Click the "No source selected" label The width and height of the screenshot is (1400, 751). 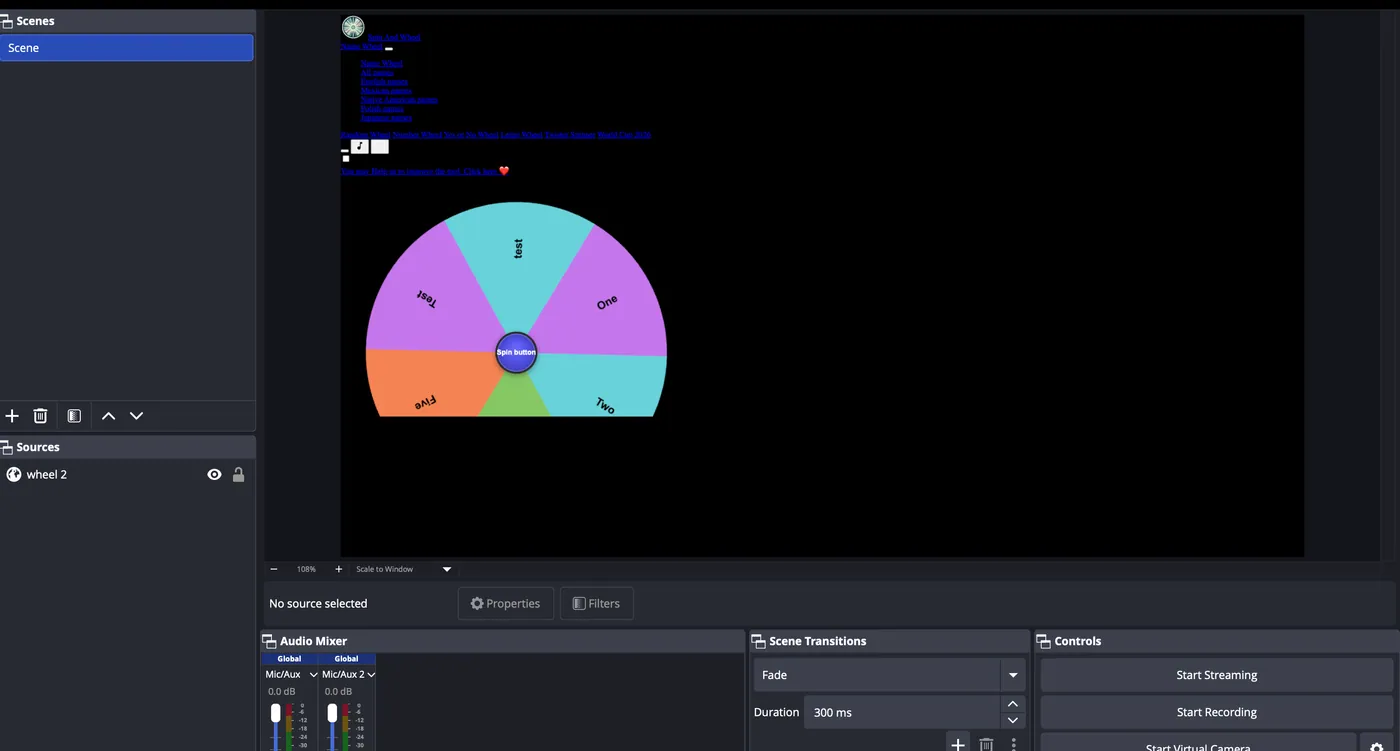coord(318,604)
